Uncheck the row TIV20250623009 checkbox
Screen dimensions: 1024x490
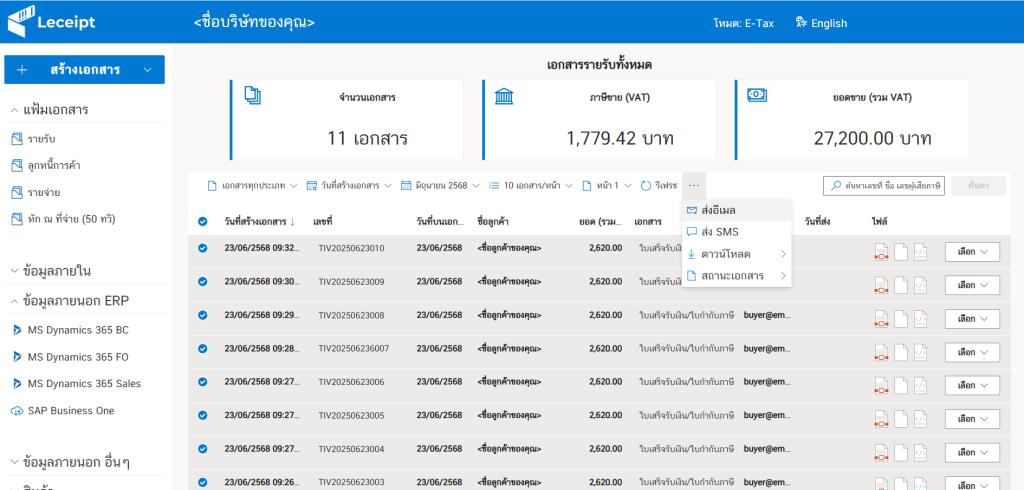pyautogui.click(x=202, y=281)
